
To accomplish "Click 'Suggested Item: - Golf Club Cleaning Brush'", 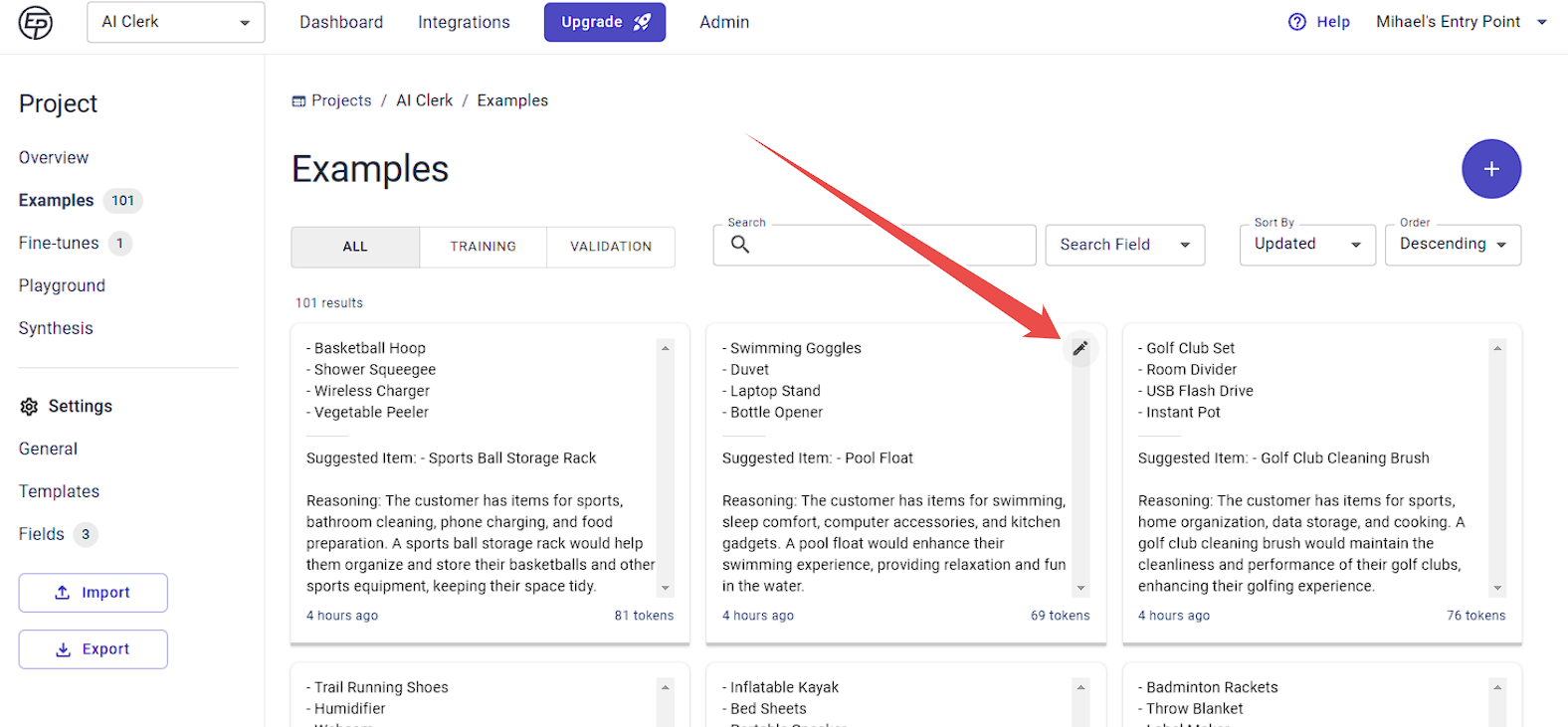I will pyautogui.click(x=1283, y=458).
